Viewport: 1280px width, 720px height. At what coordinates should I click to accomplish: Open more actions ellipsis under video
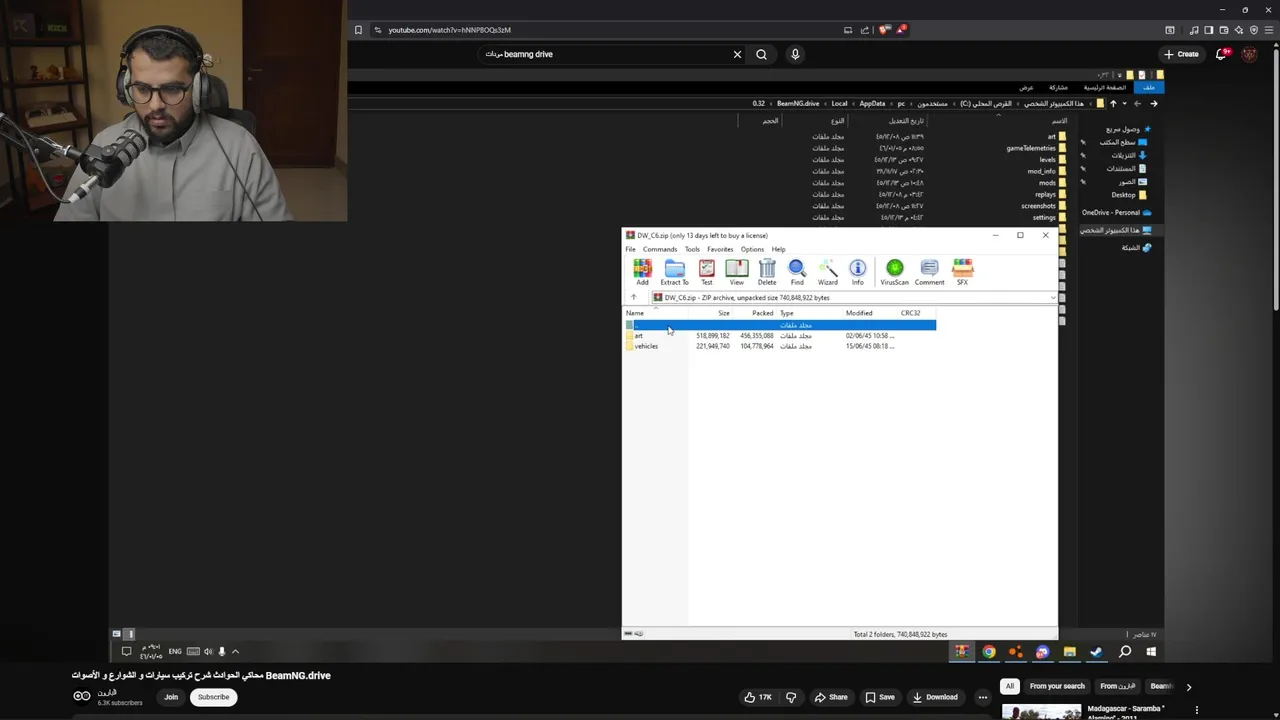tap(983, 697)
